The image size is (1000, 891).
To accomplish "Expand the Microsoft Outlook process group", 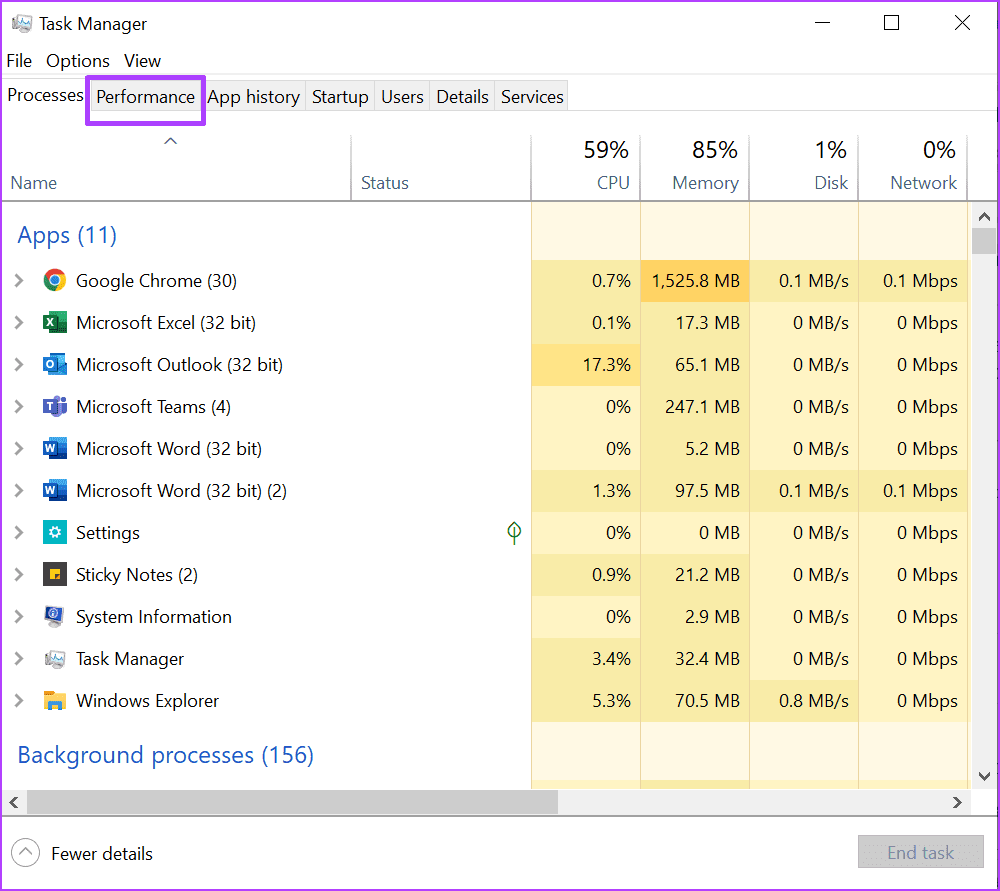I will (19, 365).
